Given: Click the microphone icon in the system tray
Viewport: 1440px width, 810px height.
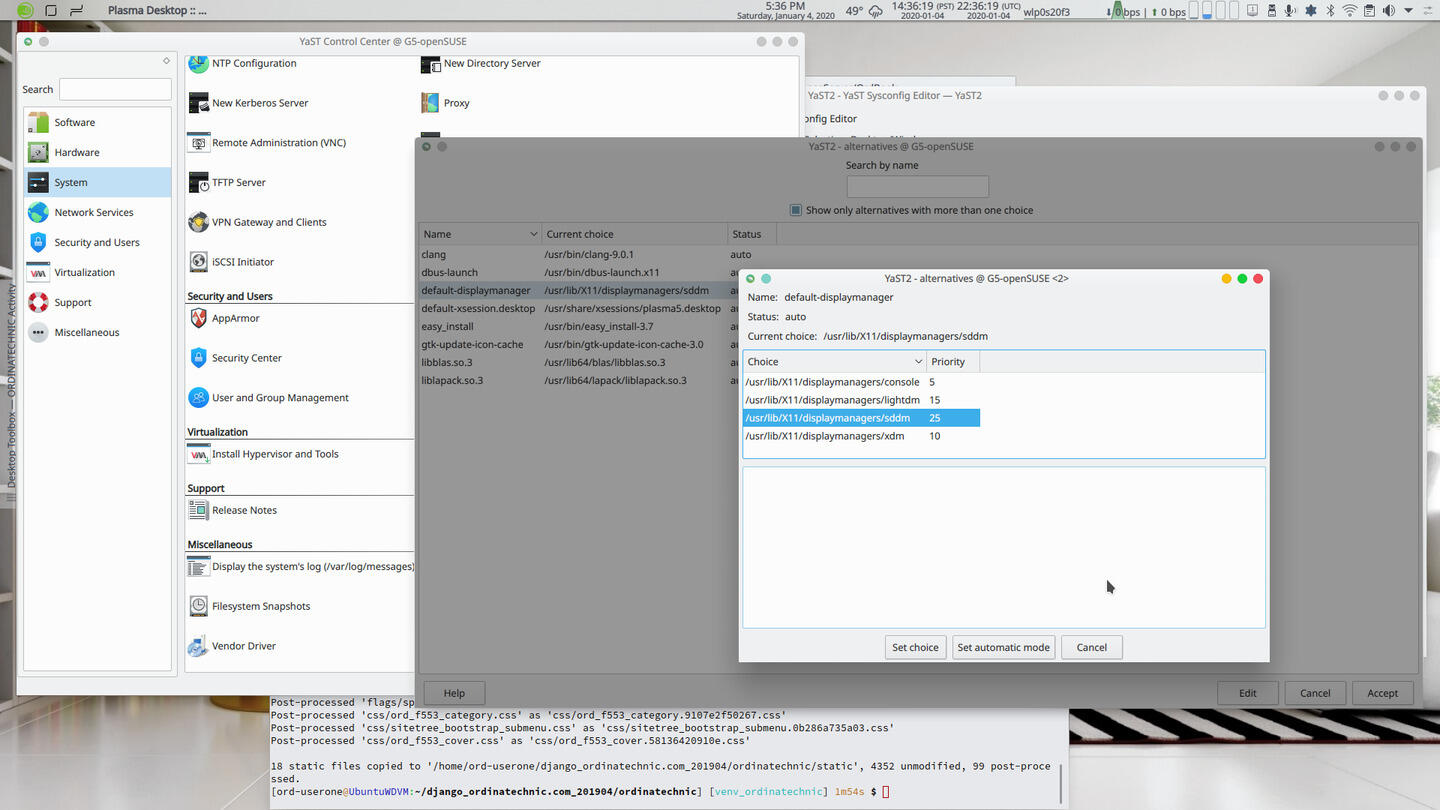Looking at the screenshot, I should click(x=1290, y=11).
